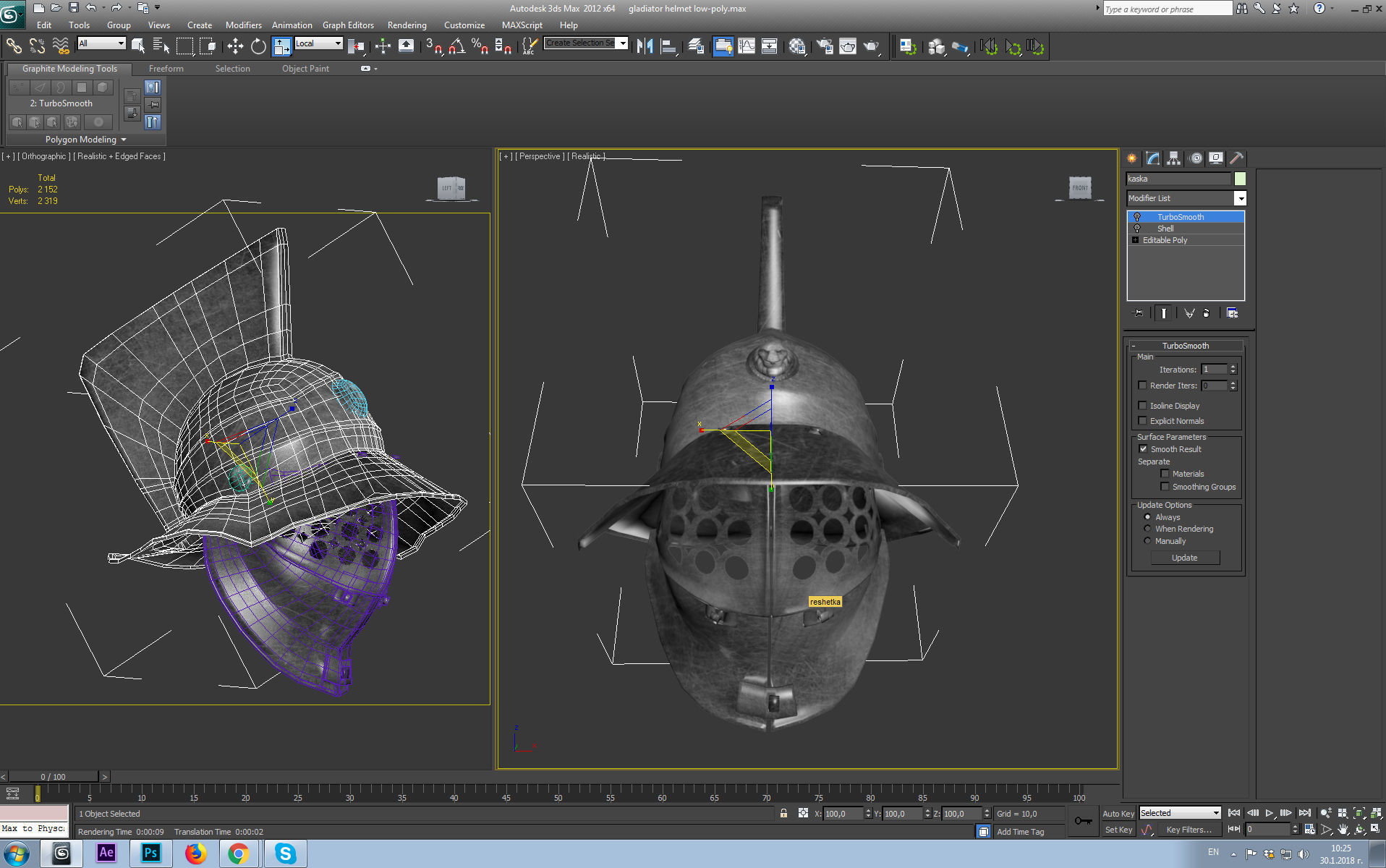Click the Set Key button
Screen dimensions: 1386x868
pos(1118,830)
